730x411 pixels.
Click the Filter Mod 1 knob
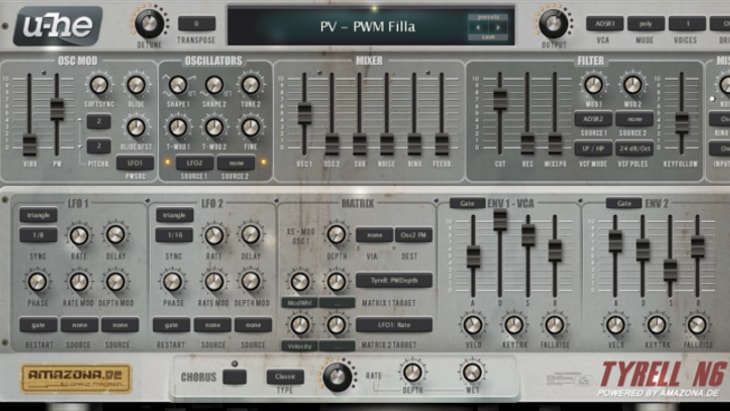594,85
